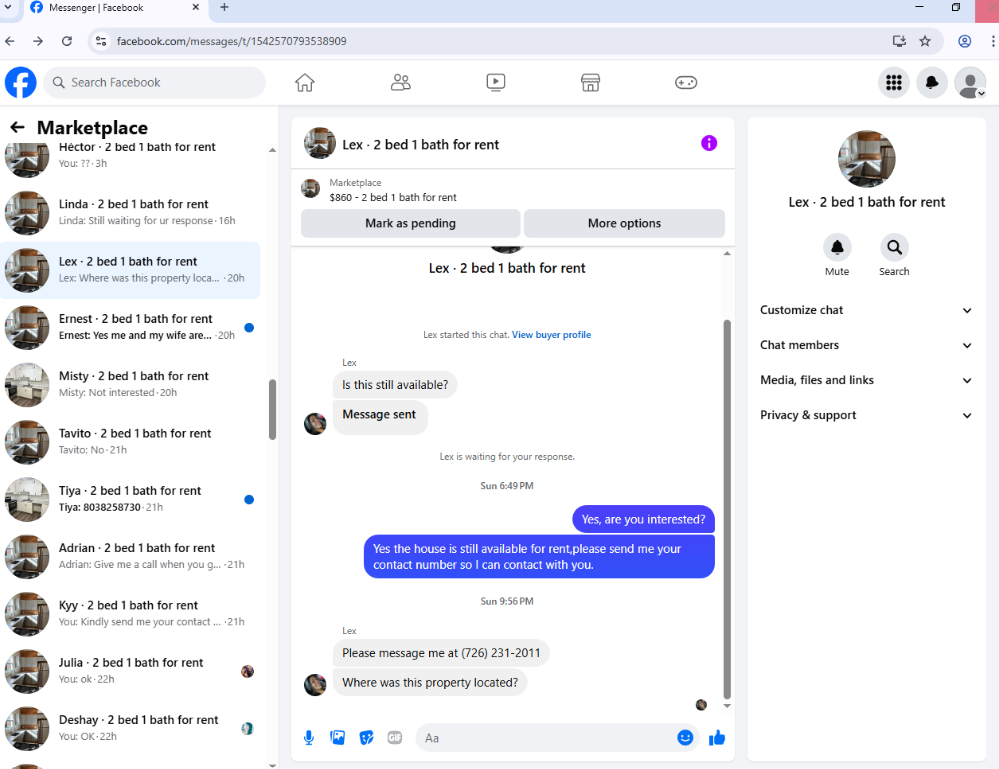Click the Facebook logo icon
Image resolution: width=999 pixels, height=769 pixels.
20,82
